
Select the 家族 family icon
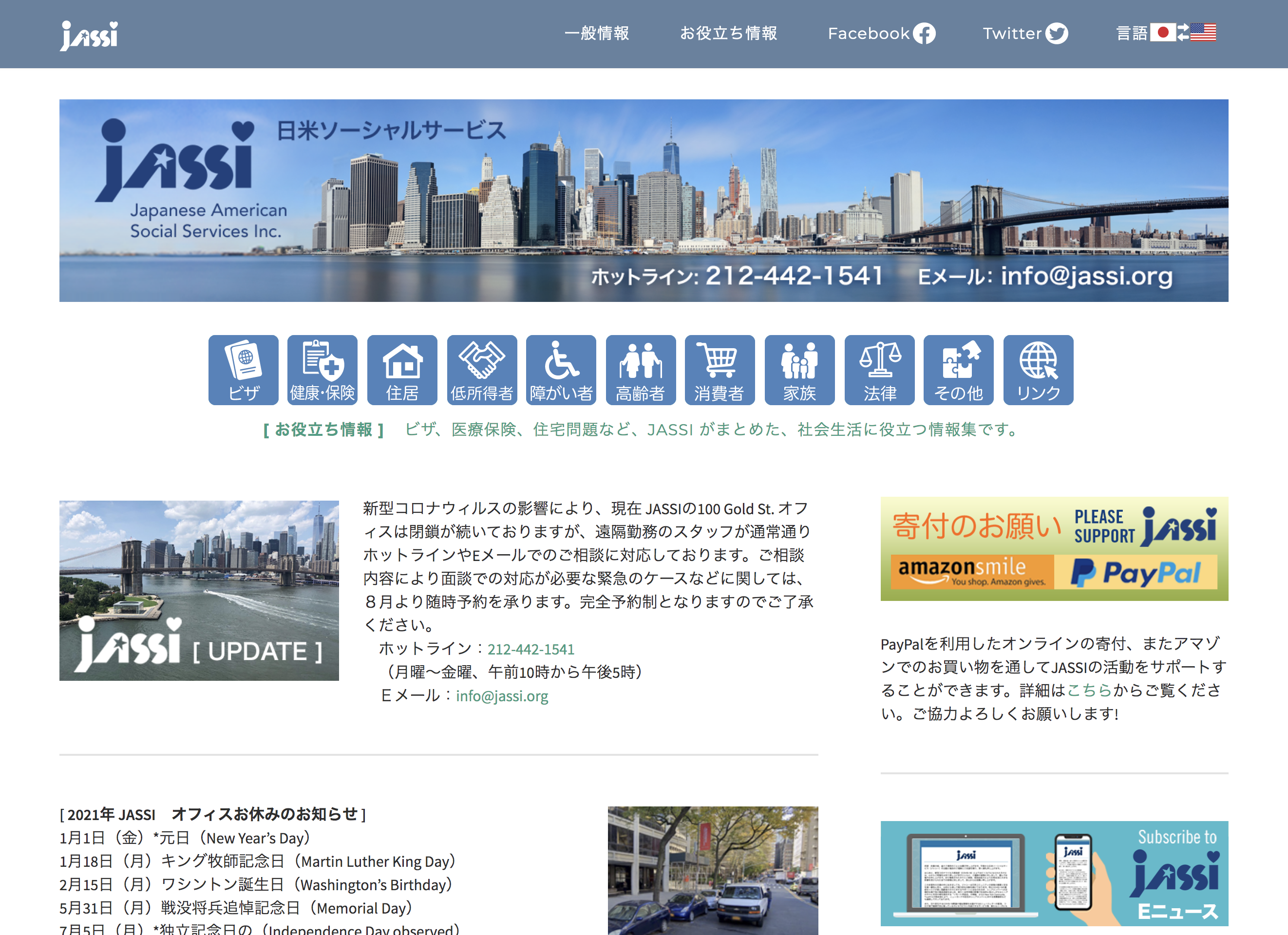tap(799, 370)
